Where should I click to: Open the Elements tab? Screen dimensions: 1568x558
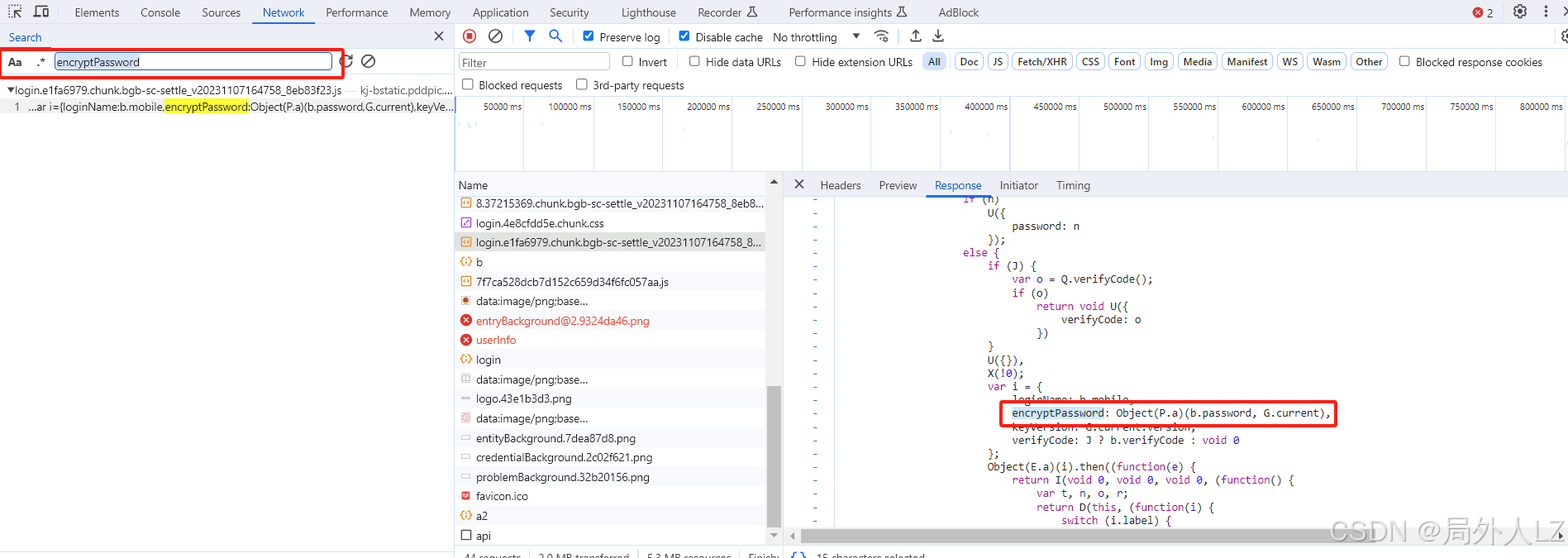point(97,12)
